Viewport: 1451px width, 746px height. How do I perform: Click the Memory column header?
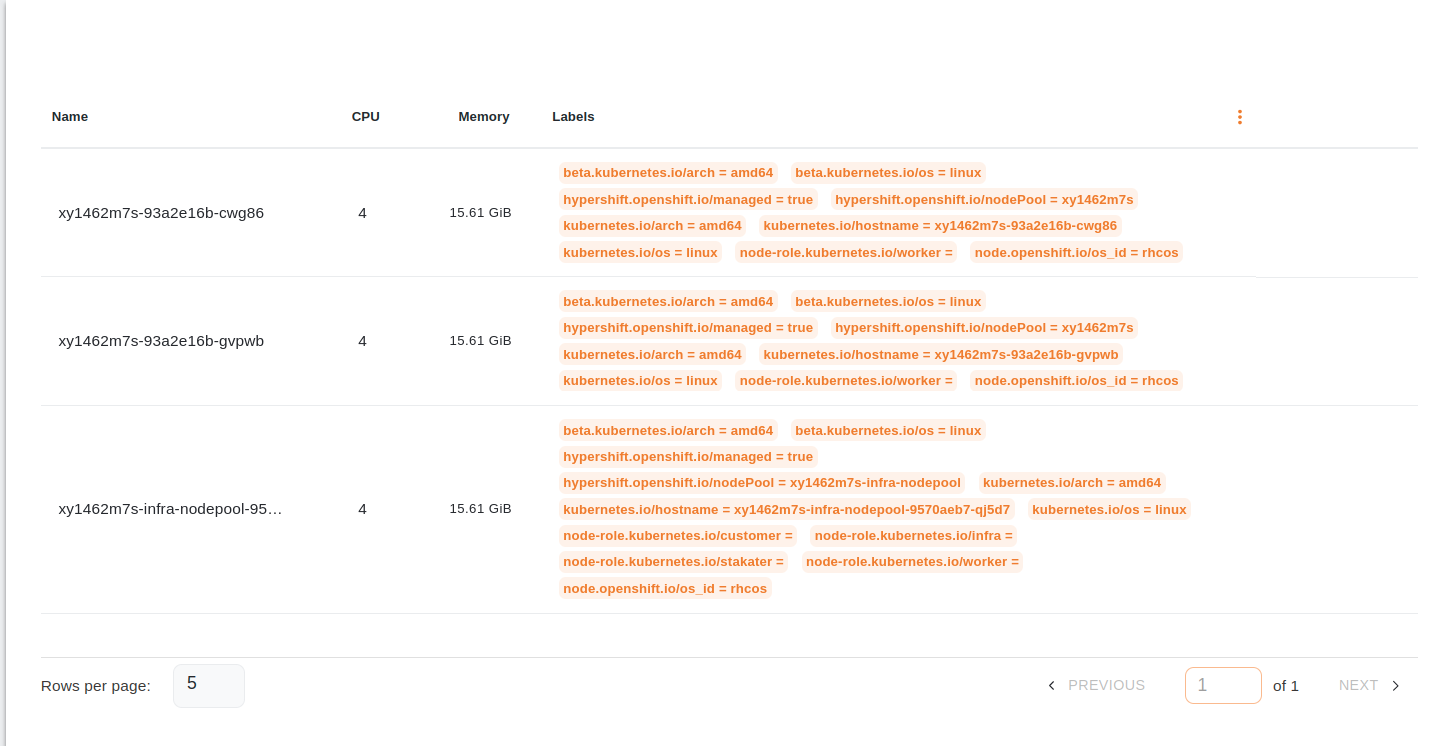(483, 117)
